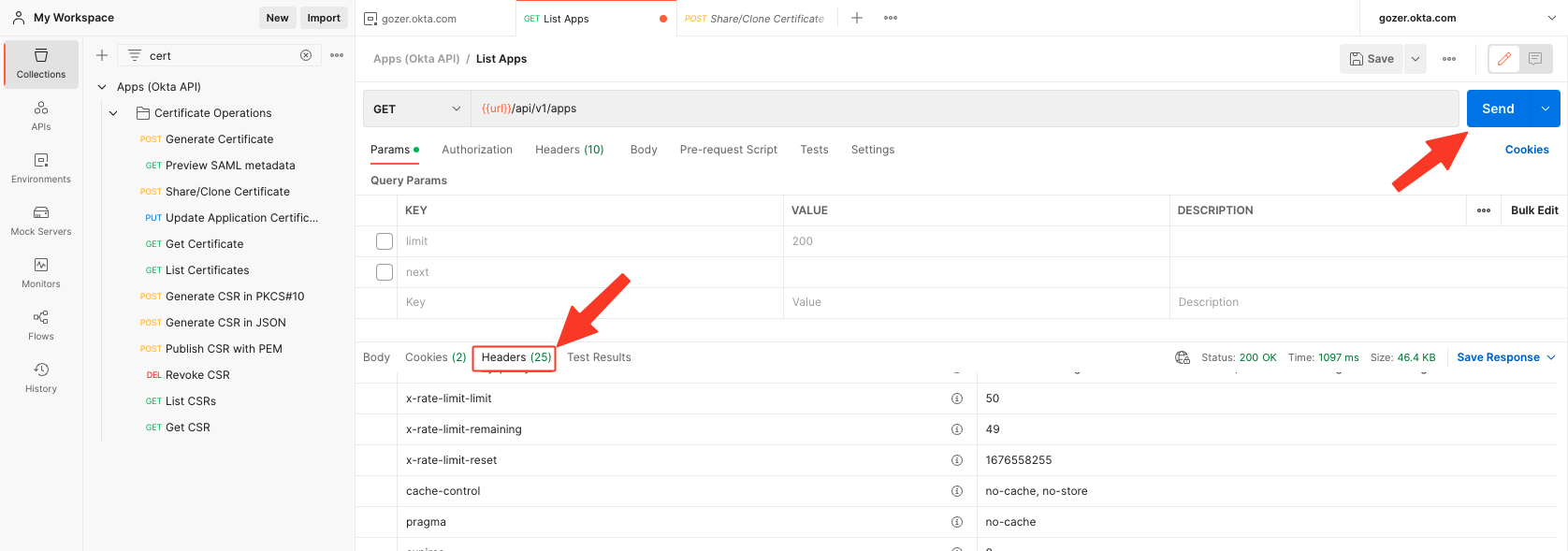
Task: Open the Cookies link
Action: click(x=1527, y=150)
